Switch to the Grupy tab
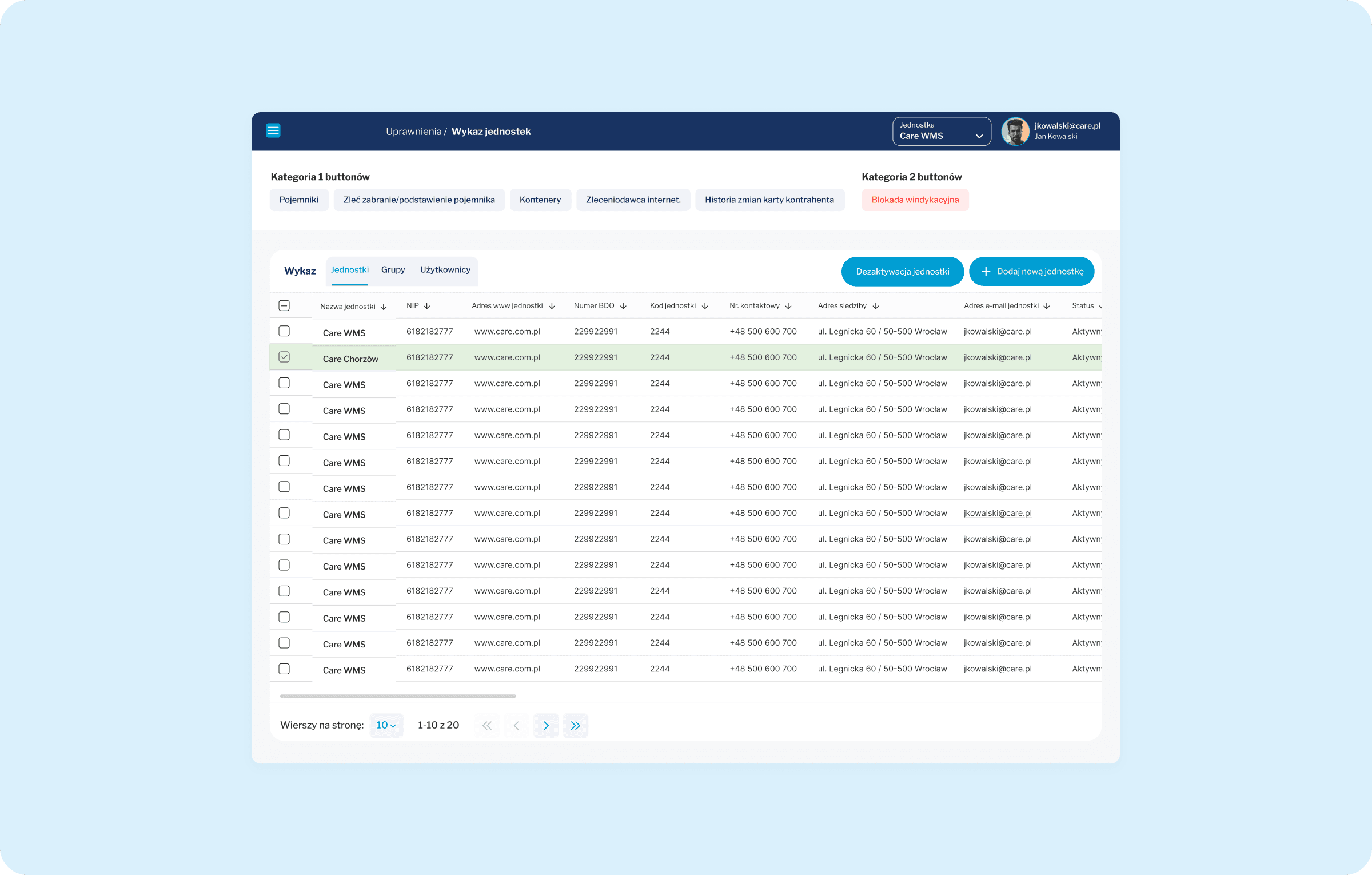Viewport: 1372px width, 875px height. click(393, 270)
